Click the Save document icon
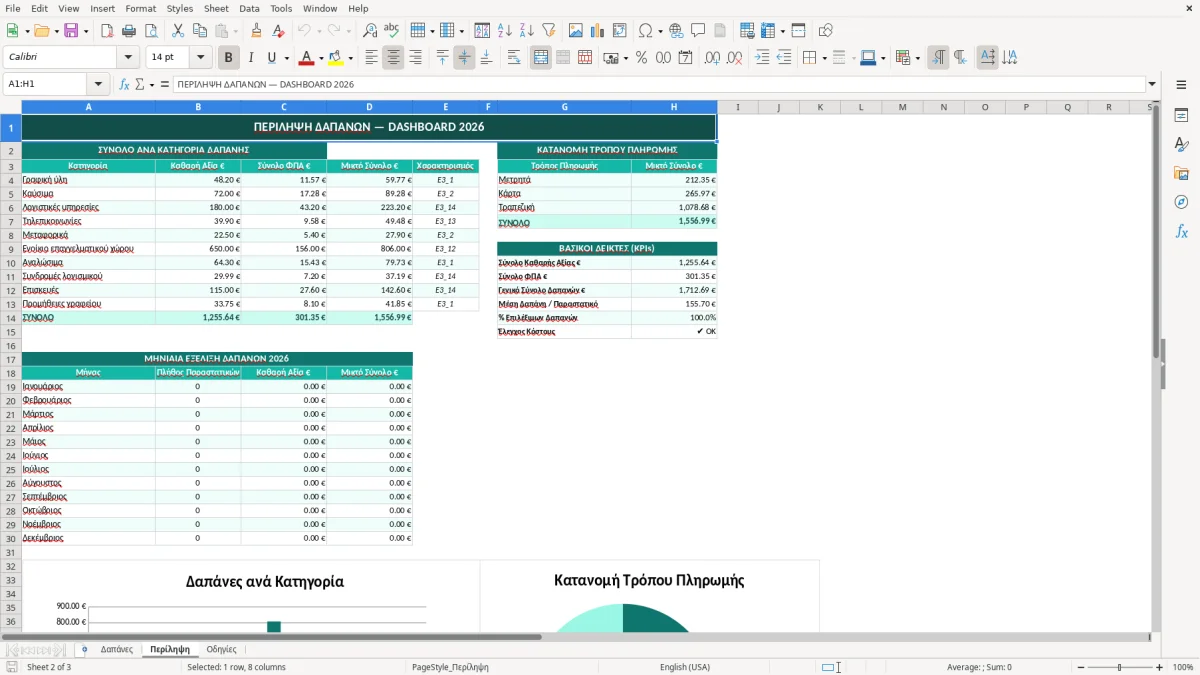This screenshot has width=1200, height=675. point(70,31)
